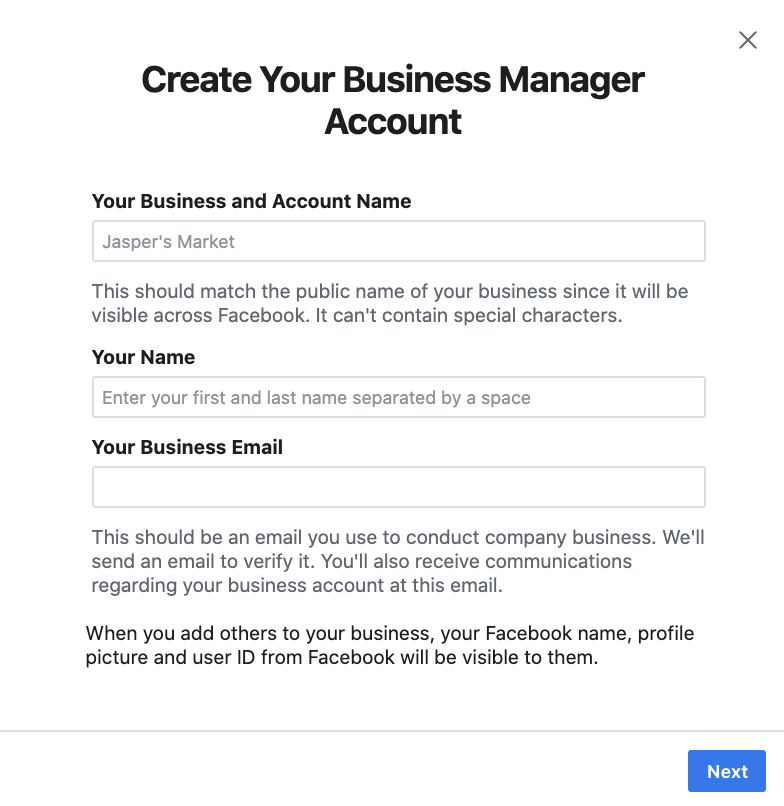Click the help text about special characters
This screenshot has height=806, width=784.
click(x=390, y=303)
